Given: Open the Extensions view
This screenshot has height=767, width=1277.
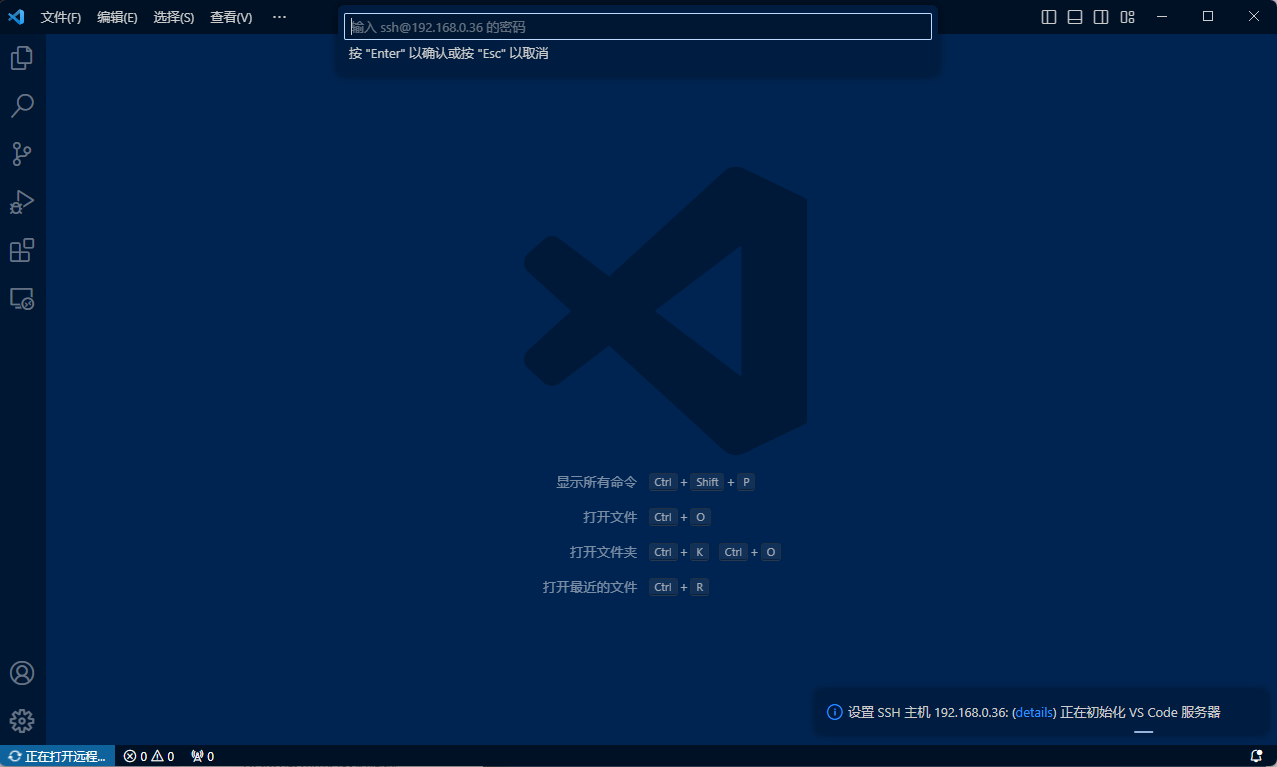Looking at the screenshot, I should [22, 250].
